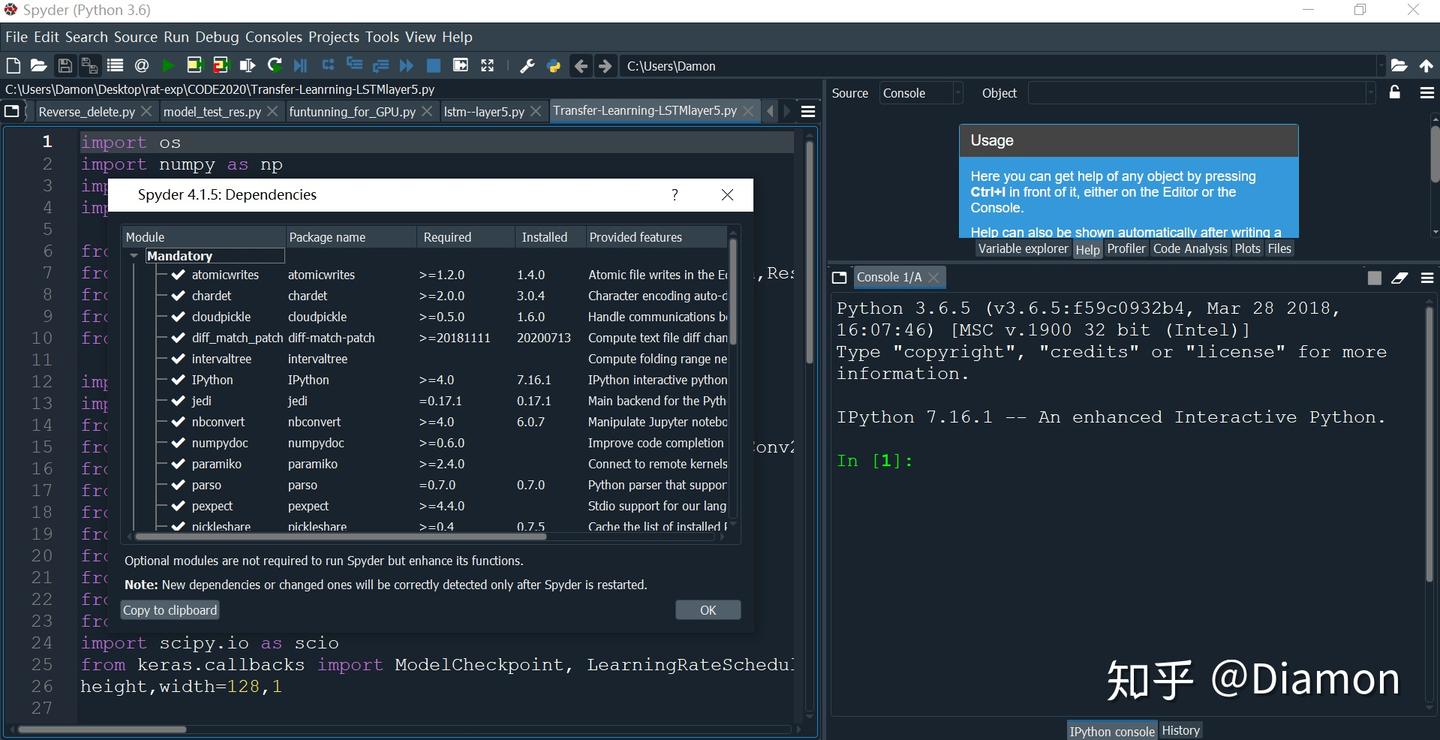This screenshot has width=1440, height=740.
Task: Open the Preferences wrench icon
Action: pyautogui.click(x=527, y=66)
